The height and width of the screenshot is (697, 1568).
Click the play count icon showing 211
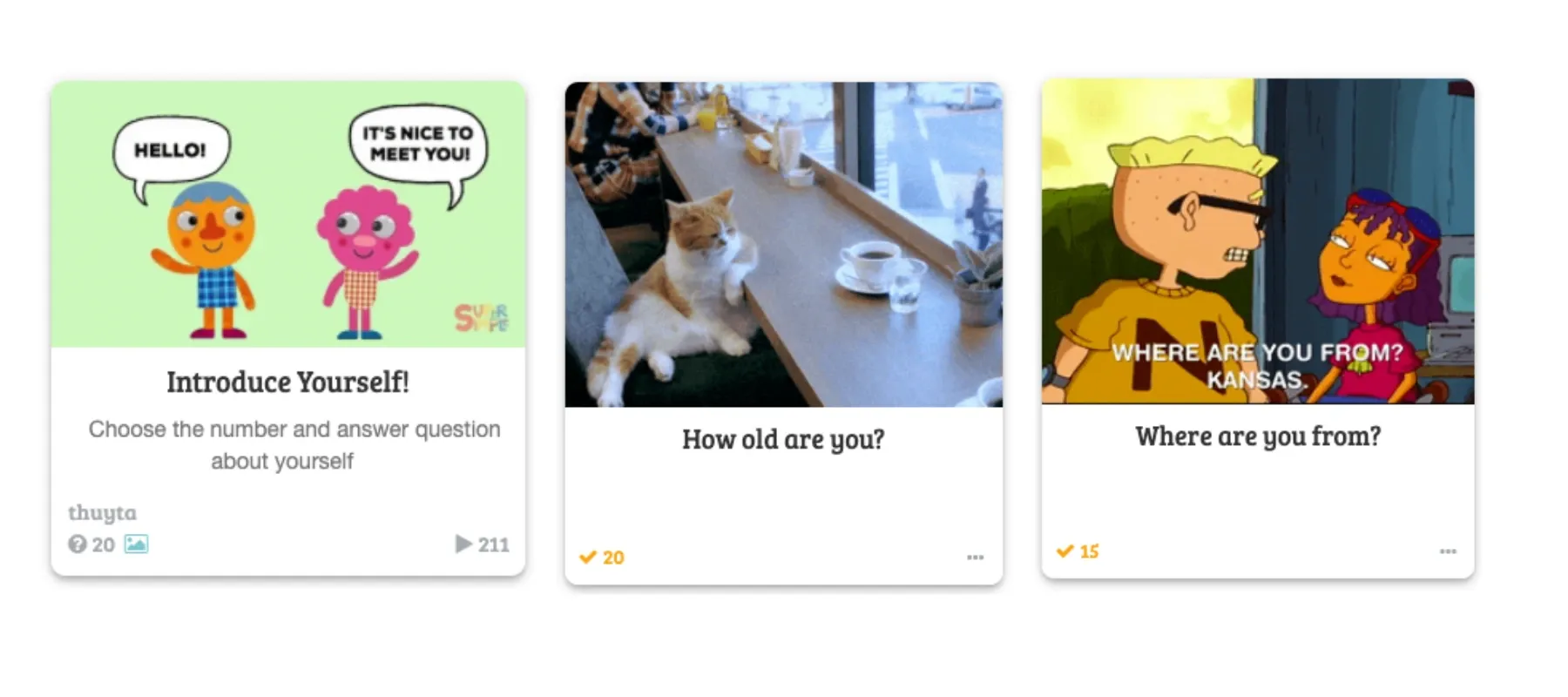click(463, 545)
